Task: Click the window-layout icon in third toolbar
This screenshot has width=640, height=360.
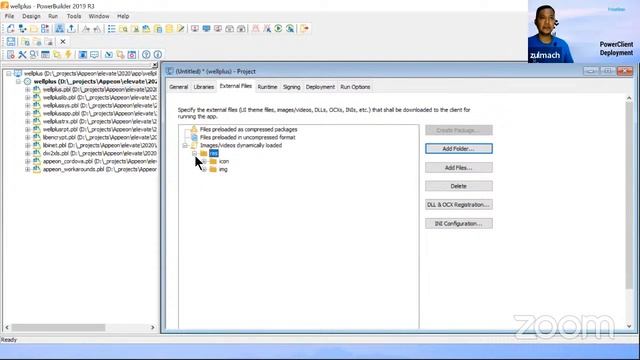Action: [45, 55]
